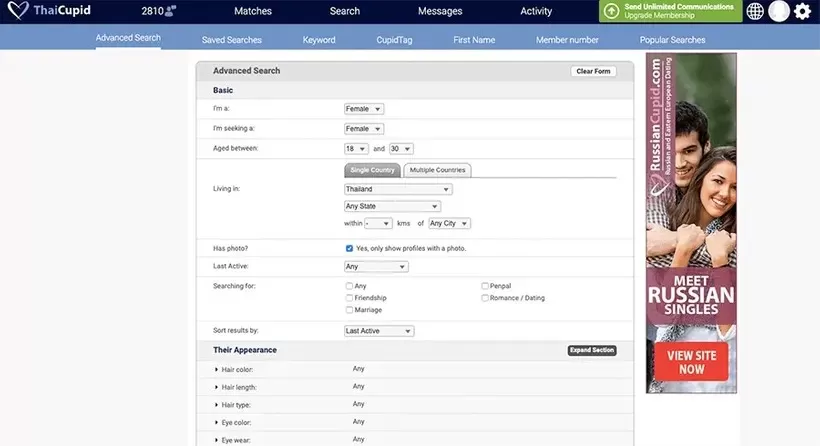This screenshot has width=820, height=446.
Task: Open the minimum age dropdown showing 18
Action: pyautogui.click(x=356, y=149)
